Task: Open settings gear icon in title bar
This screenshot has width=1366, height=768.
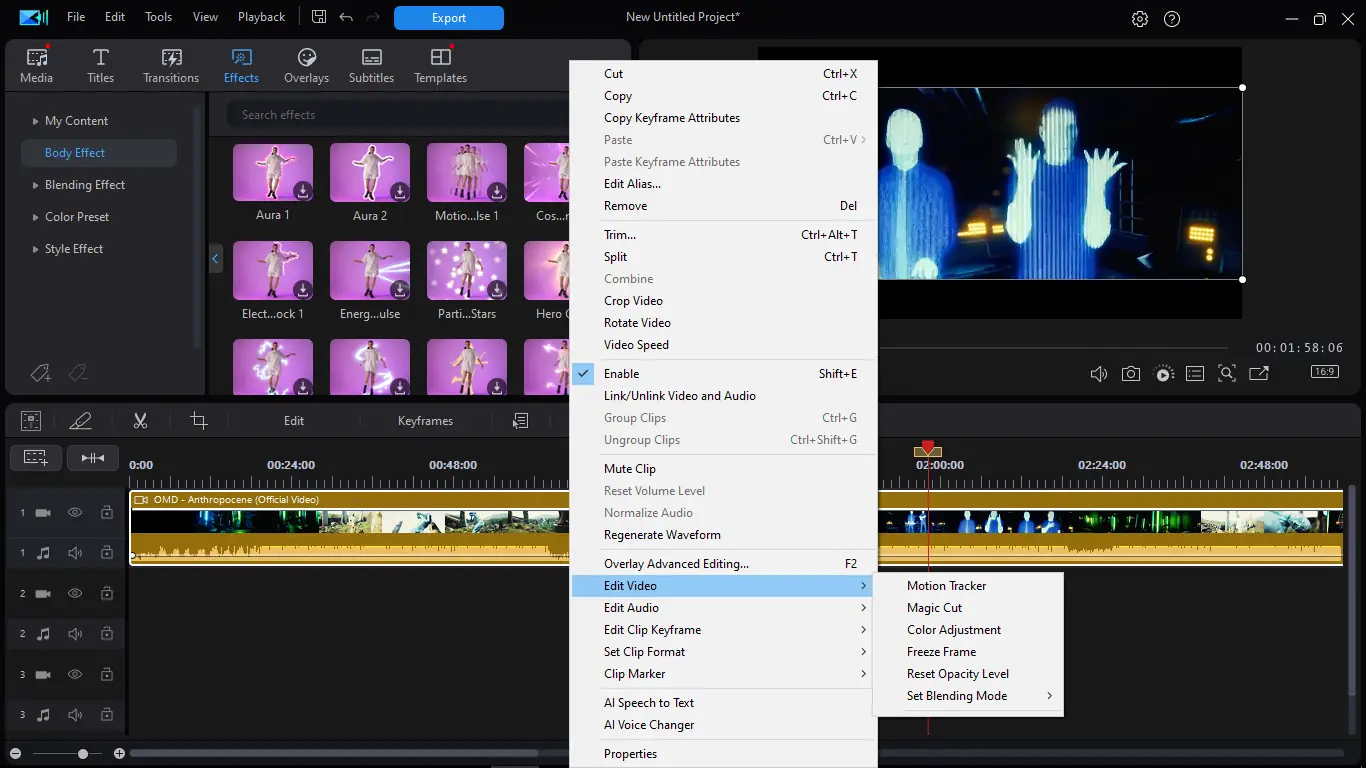Action: (x=1140, y=19)
